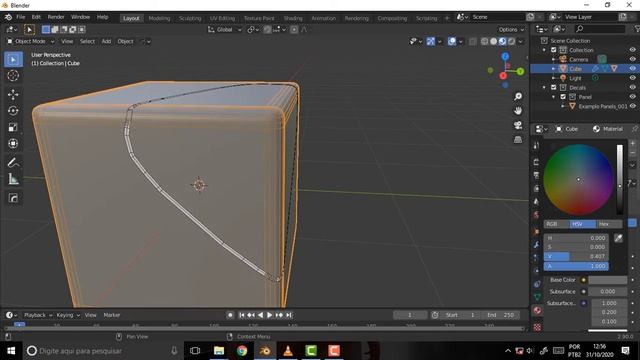The height and width of the screenshot is (360, 640).
Task: Select the Move tool
Action: coord(13,94)
